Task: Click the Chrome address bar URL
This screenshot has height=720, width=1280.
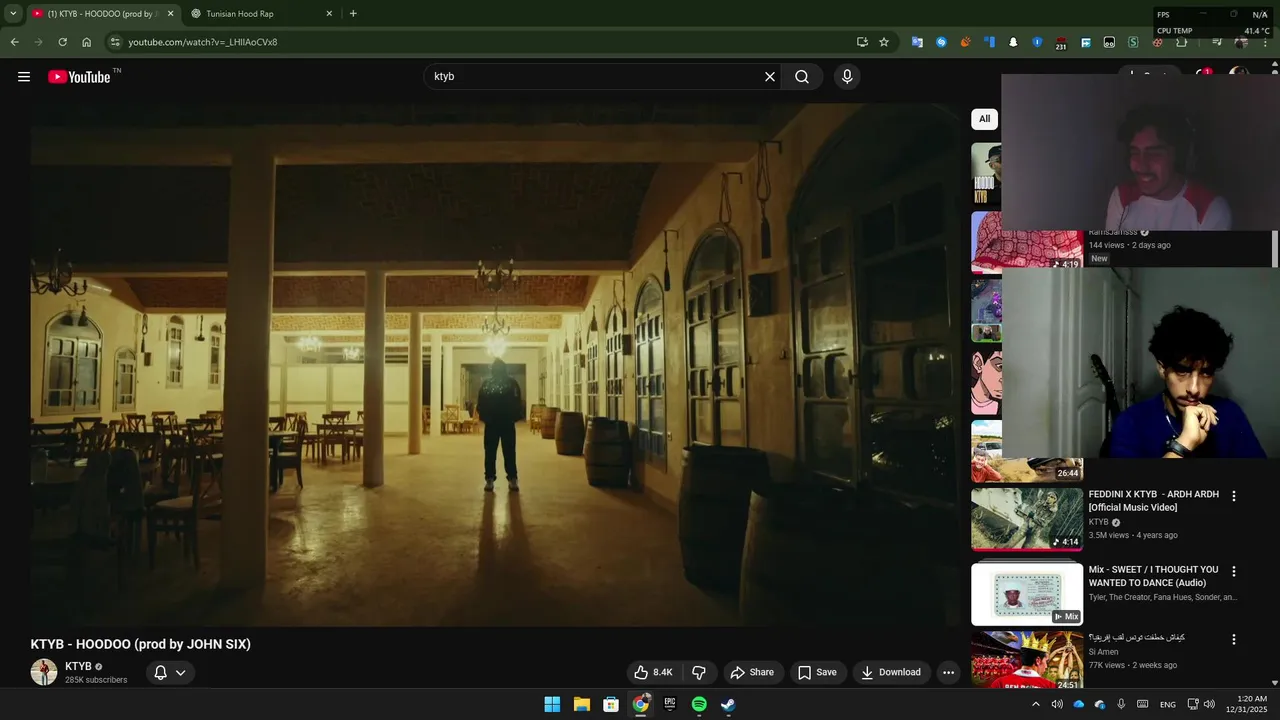Action: pos(203,42)
